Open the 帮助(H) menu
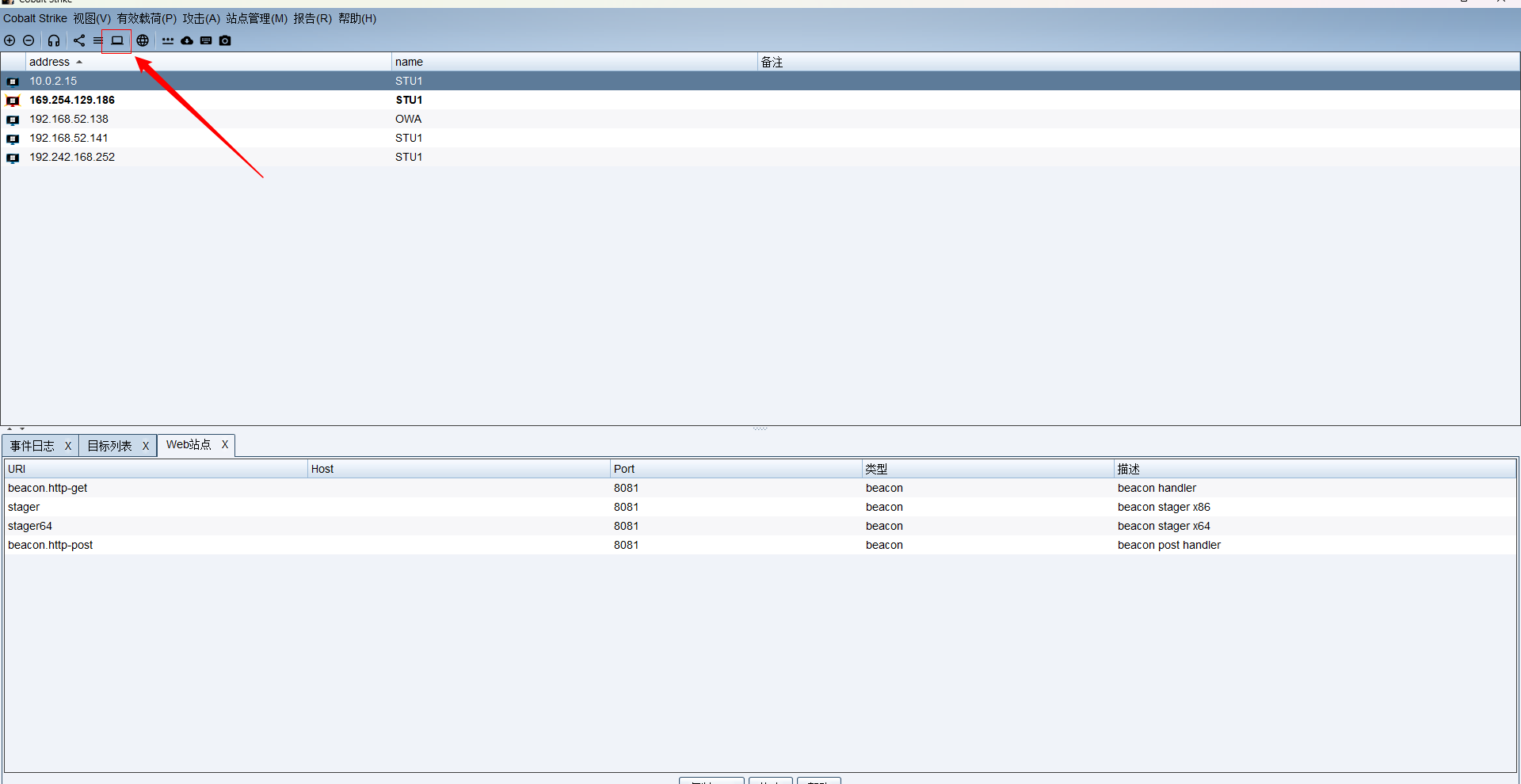Viewport: 1521px width, 784px height. pyautogui.click(x=357, y=18)
